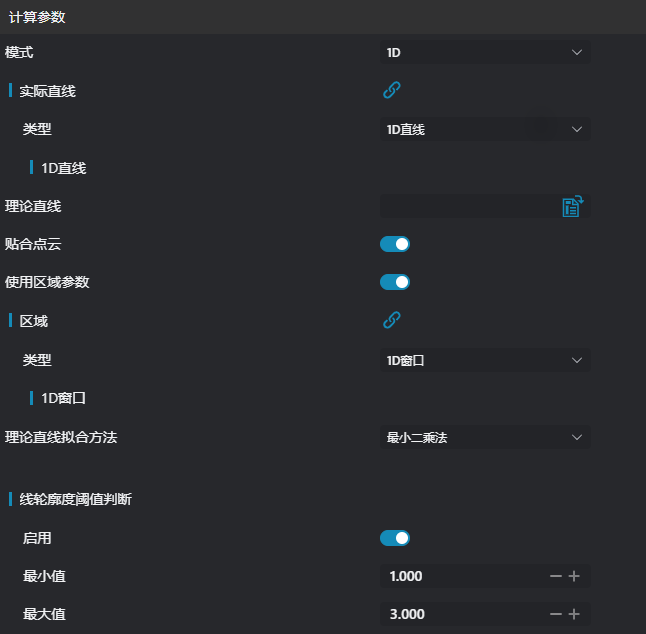Increase 最大值 with the plus icon
Image resolution: width=646 pixels, height=634 pixels.
575,614
